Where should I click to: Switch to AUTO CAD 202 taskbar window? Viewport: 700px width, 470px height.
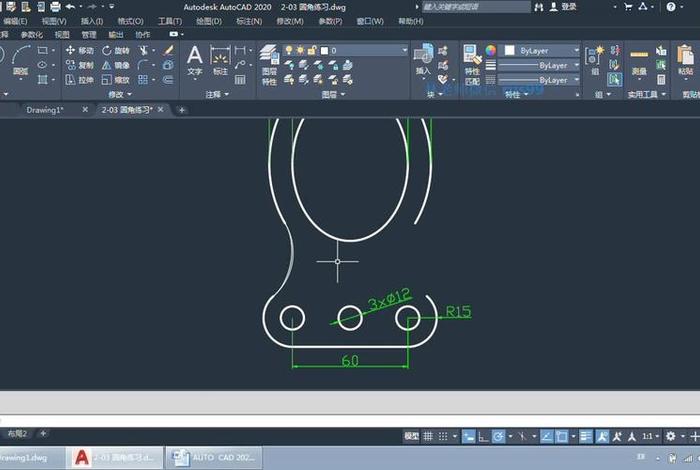214,458
